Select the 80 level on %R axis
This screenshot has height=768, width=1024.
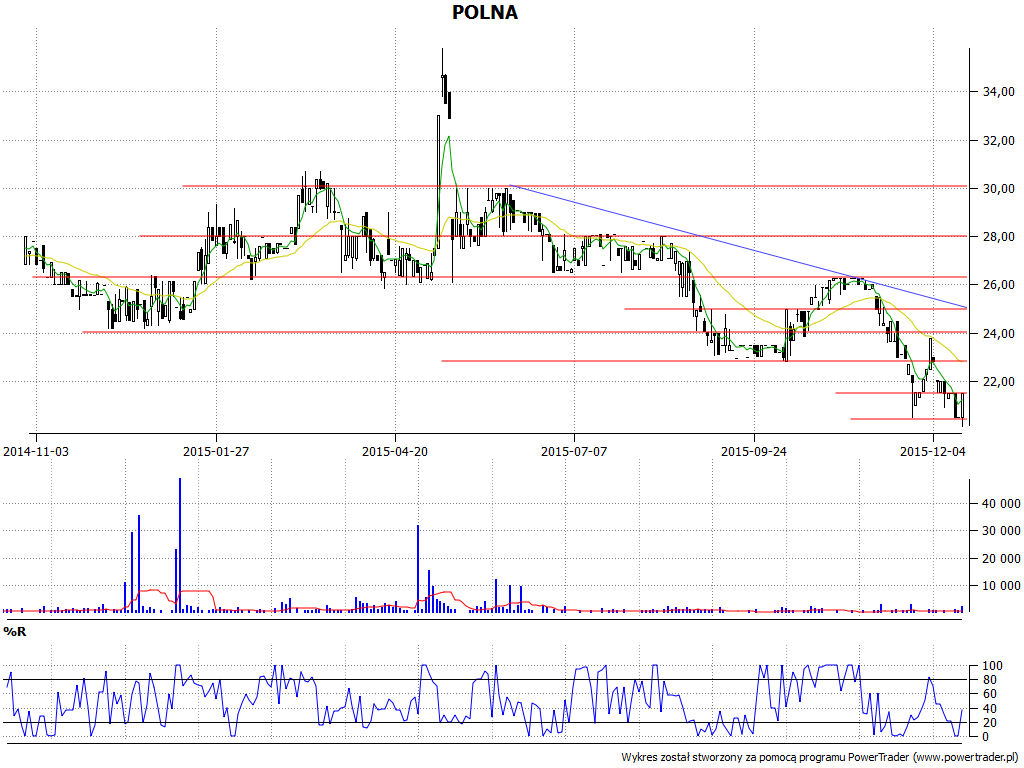coord(989,680)
